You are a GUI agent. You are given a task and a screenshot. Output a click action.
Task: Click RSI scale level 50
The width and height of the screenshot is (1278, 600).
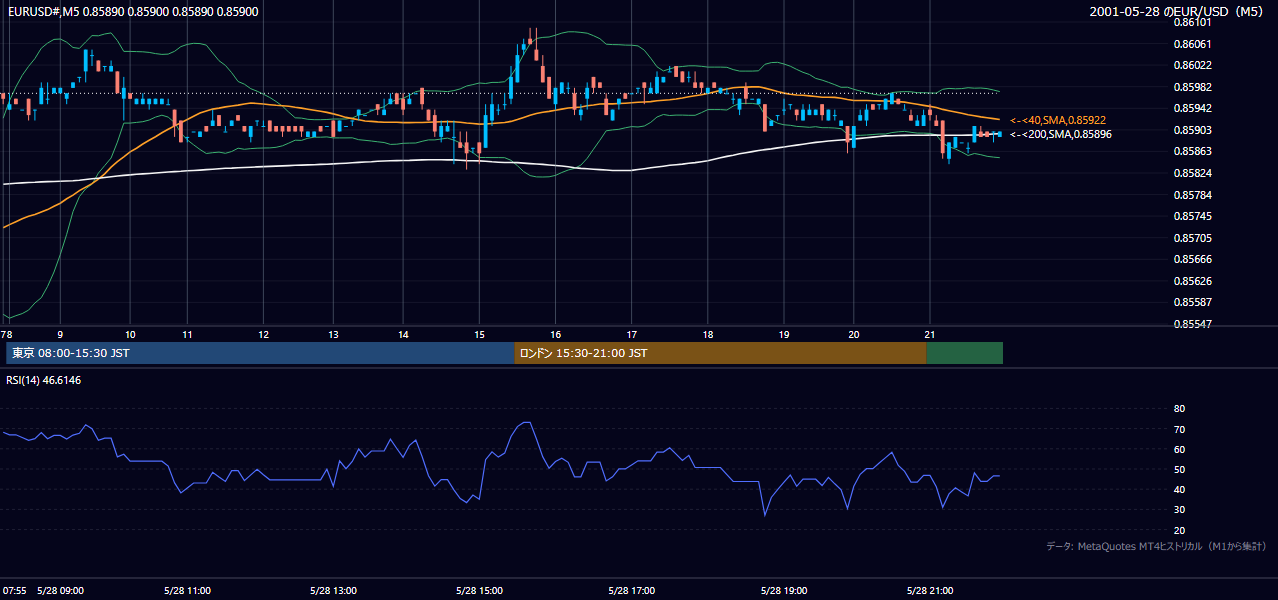tap(1179, 469)
